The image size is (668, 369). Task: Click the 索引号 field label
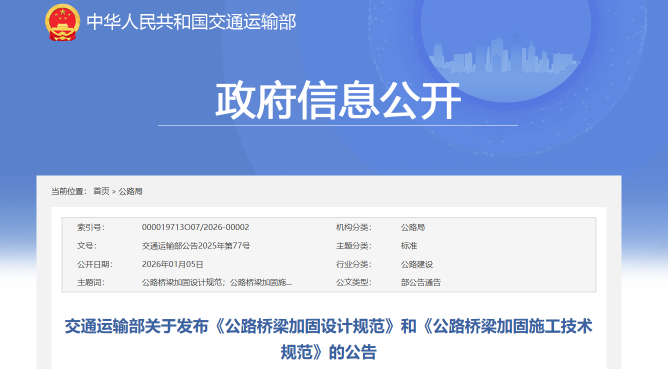pos(91,227)
